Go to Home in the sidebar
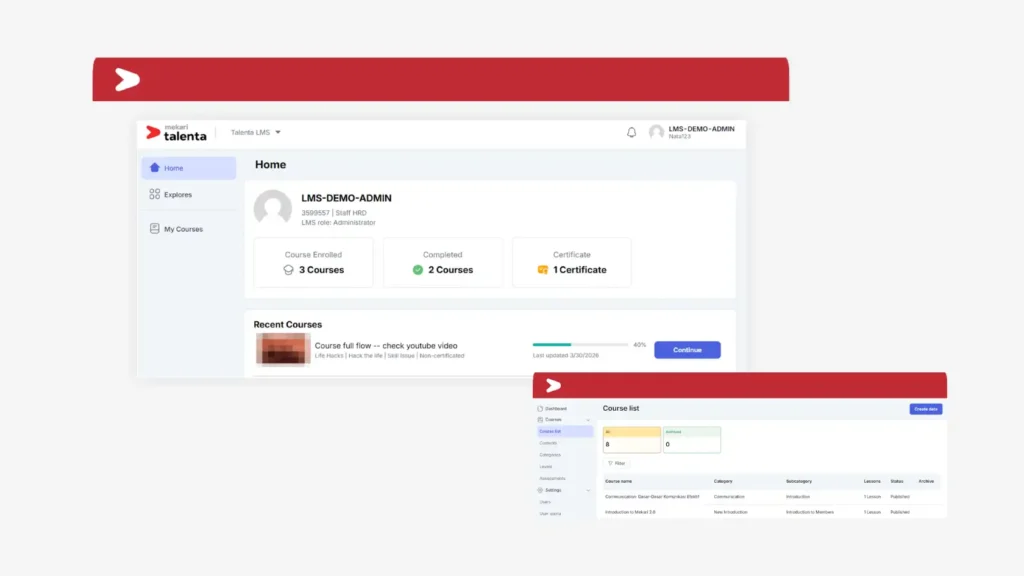Image resolution: width=1024 pixels, height=576 pixels. 189,168
